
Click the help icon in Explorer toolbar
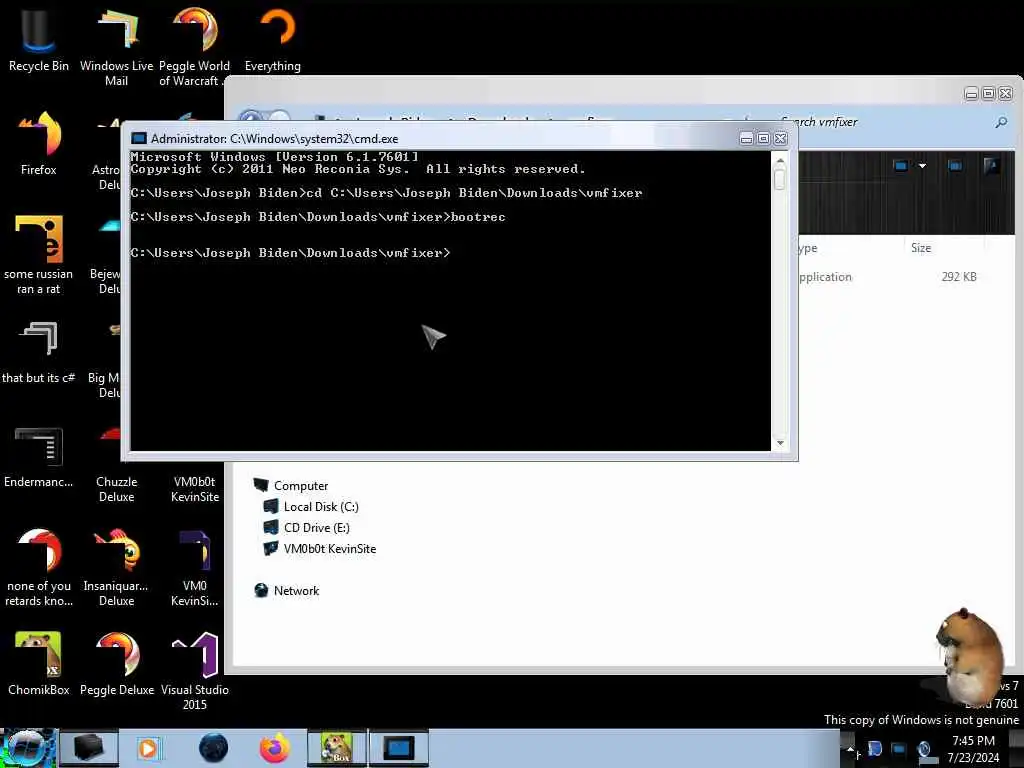point(991,166)
